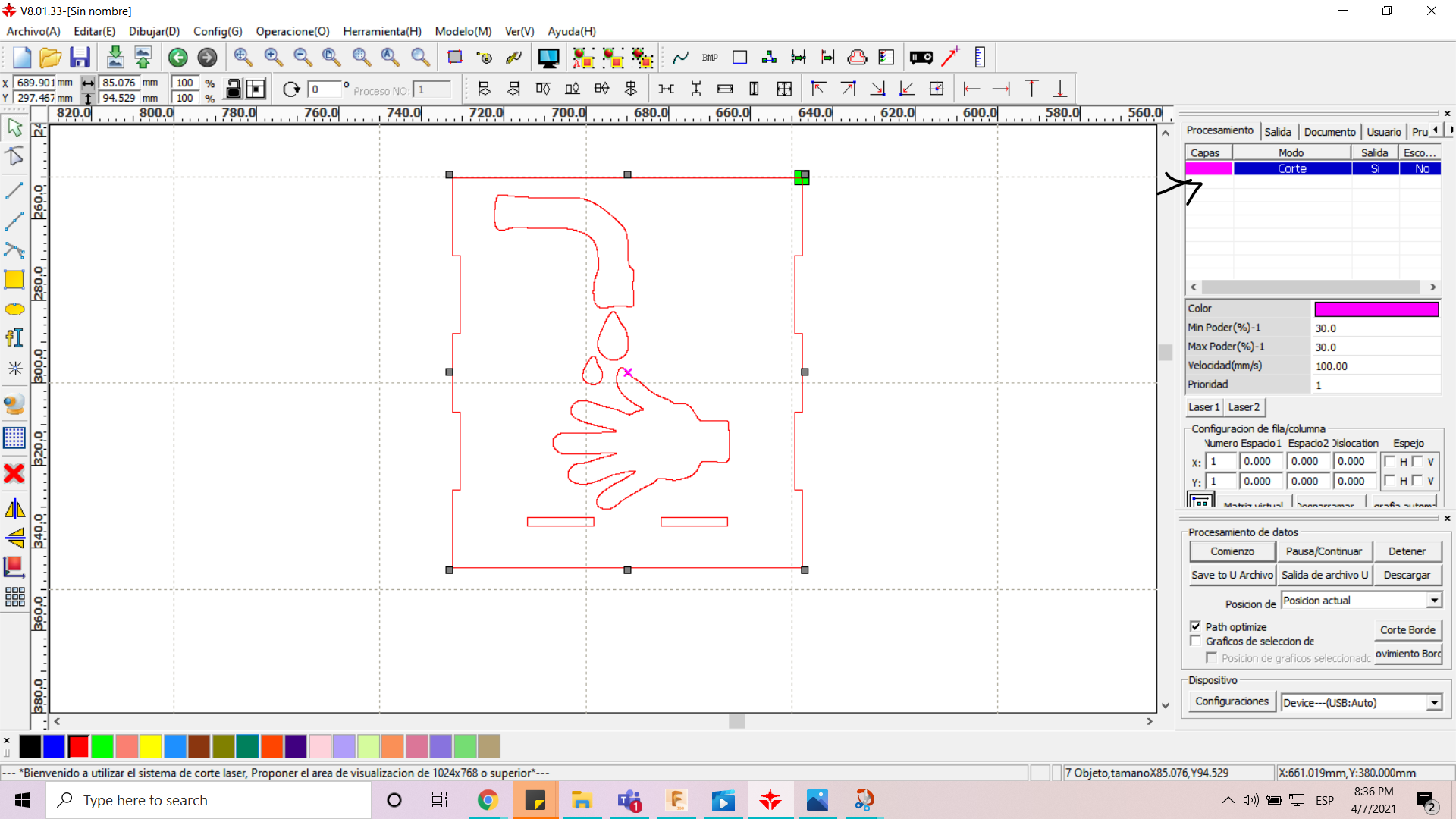Toggle the Path optimize checkbox
The height and width of the screenshot is (819, 1456).
1196,626
